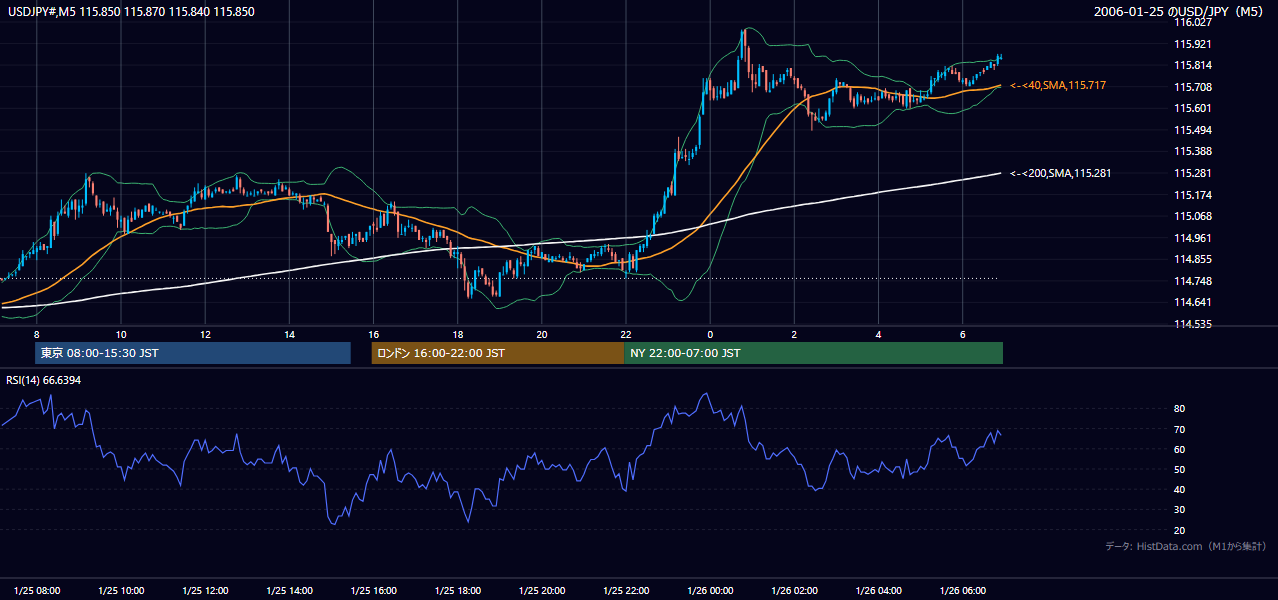Click the HistData.com data source credit
This screenshot has height=600, width=1278.
pos(1186,546)
